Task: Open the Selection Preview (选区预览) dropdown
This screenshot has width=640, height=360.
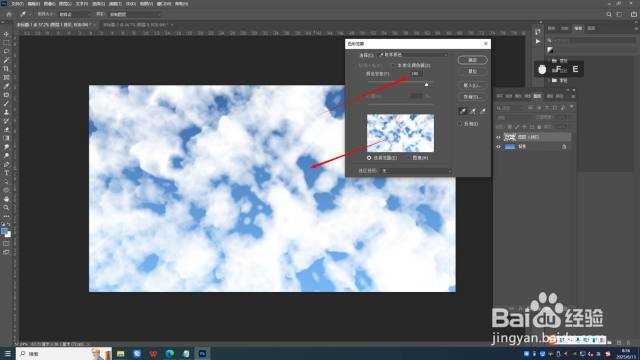Action: click(x=416, y=171)
